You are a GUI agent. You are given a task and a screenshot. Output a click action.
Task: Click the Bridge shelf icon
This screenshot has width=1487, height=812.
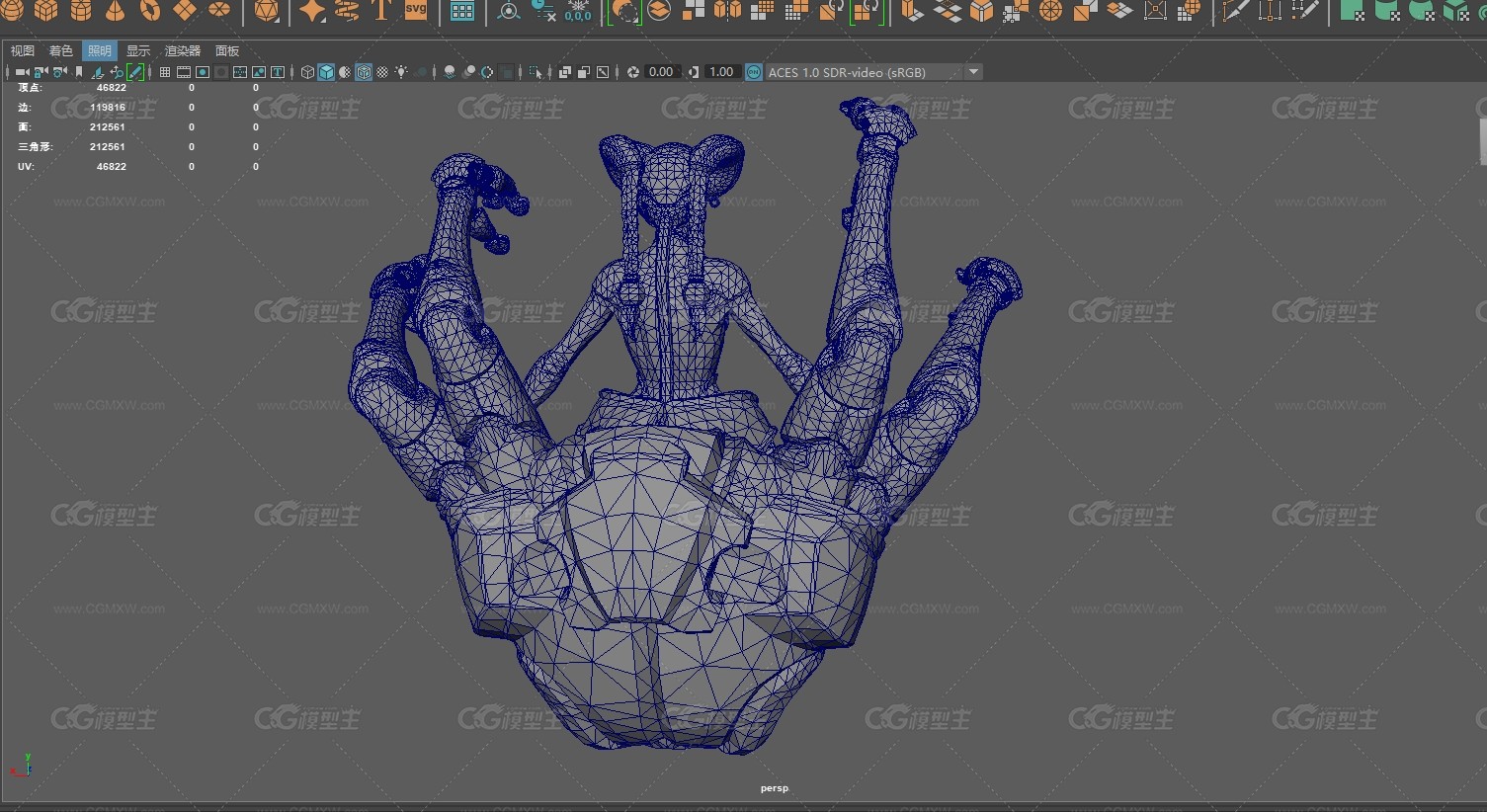click(x=947, y=11)
